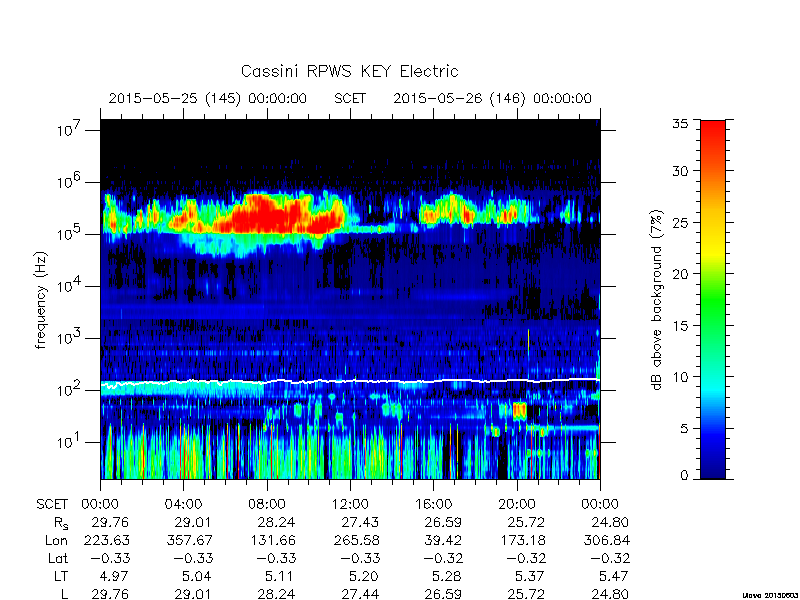Click the Lon value 223.63
The height and width of the screenshot is (600, 800).
pos(106,540)
